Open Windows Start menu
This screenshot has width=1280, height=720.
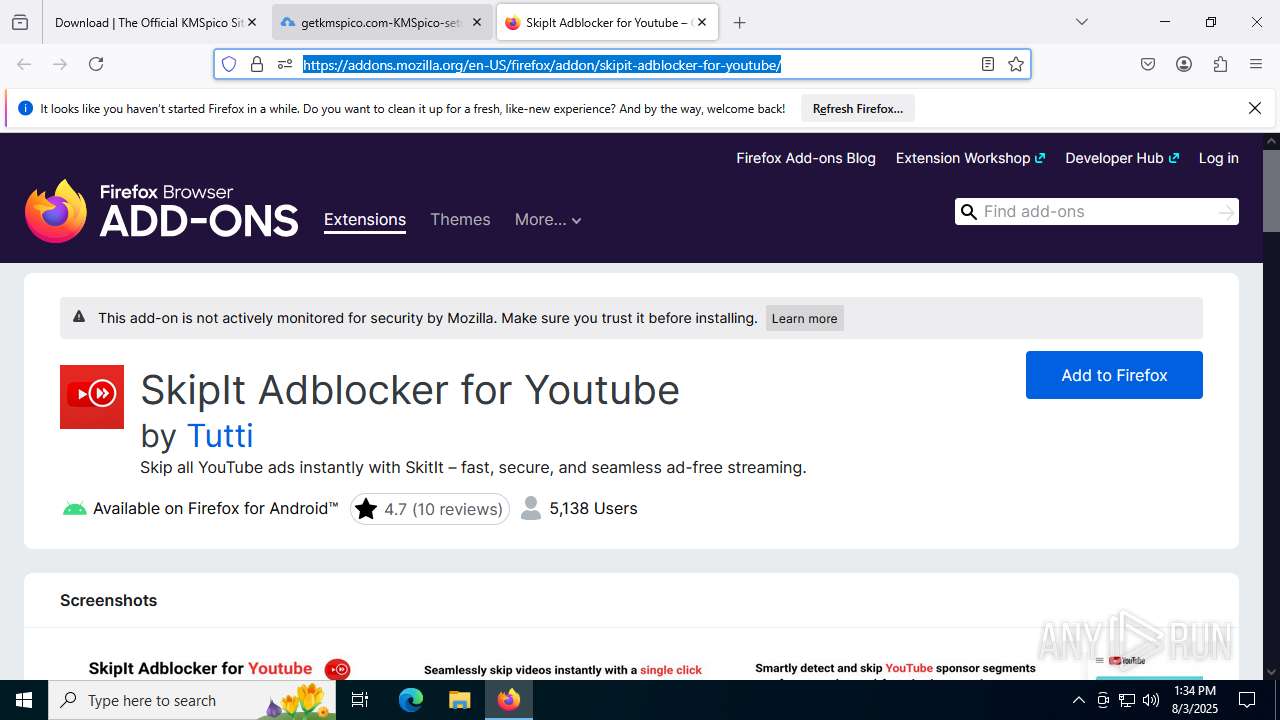[x=24, y=700]
